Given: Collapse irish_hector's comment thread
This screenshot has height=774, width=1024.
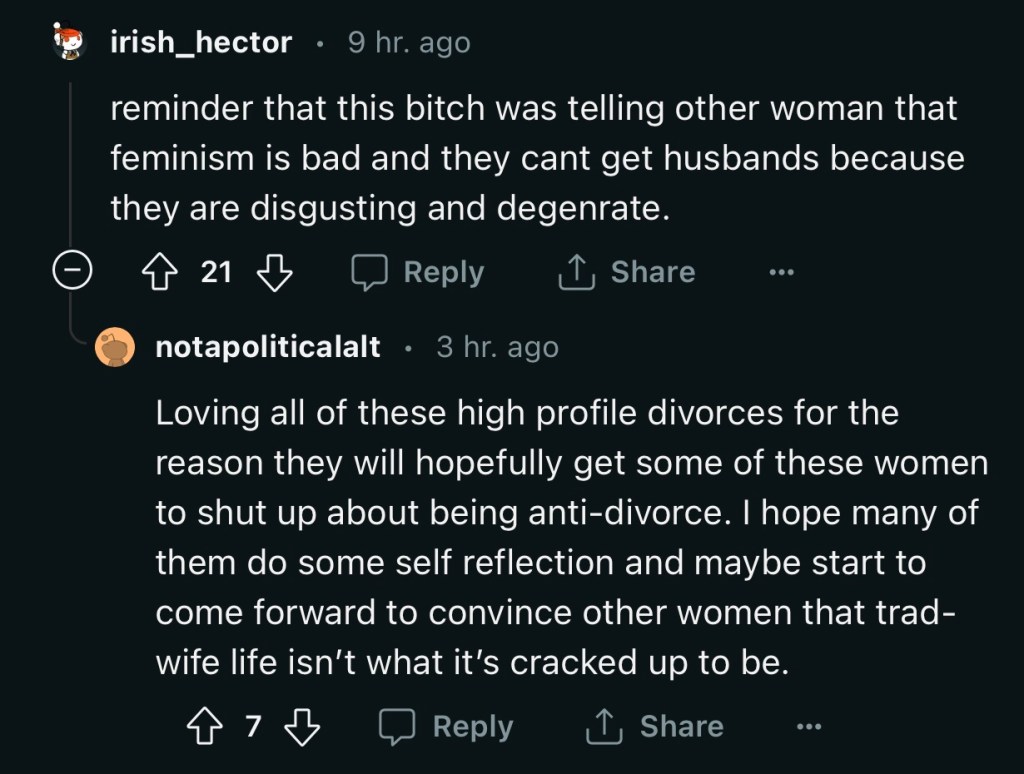Looking at the screenshot, I should point(71,272).
